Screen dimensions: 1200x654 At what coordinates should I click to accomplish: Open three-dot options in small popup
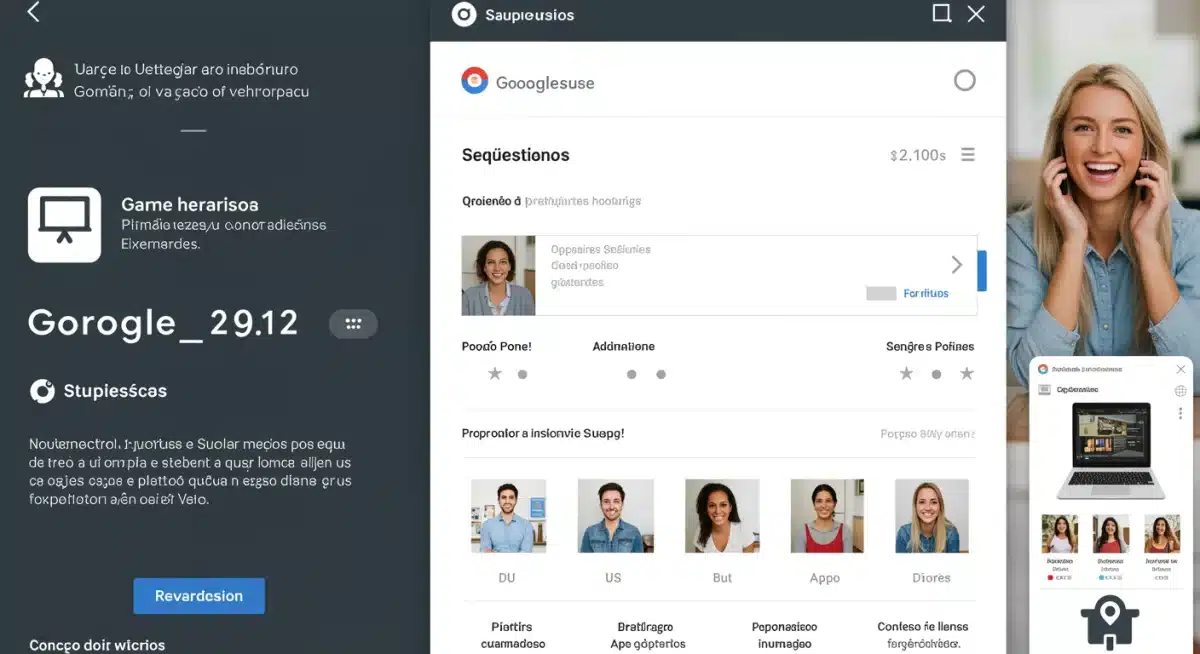click(1180, 413)
